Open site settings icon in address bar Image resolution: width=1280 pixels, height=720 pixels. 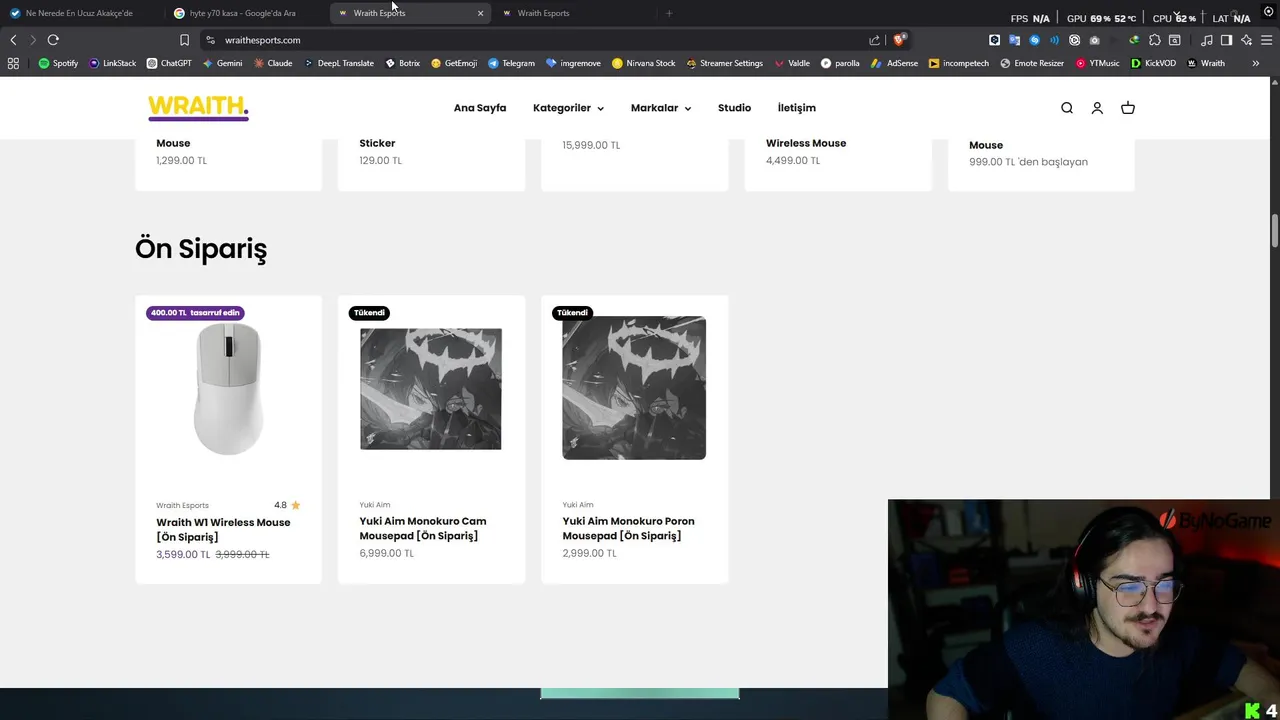click(210, 40)
